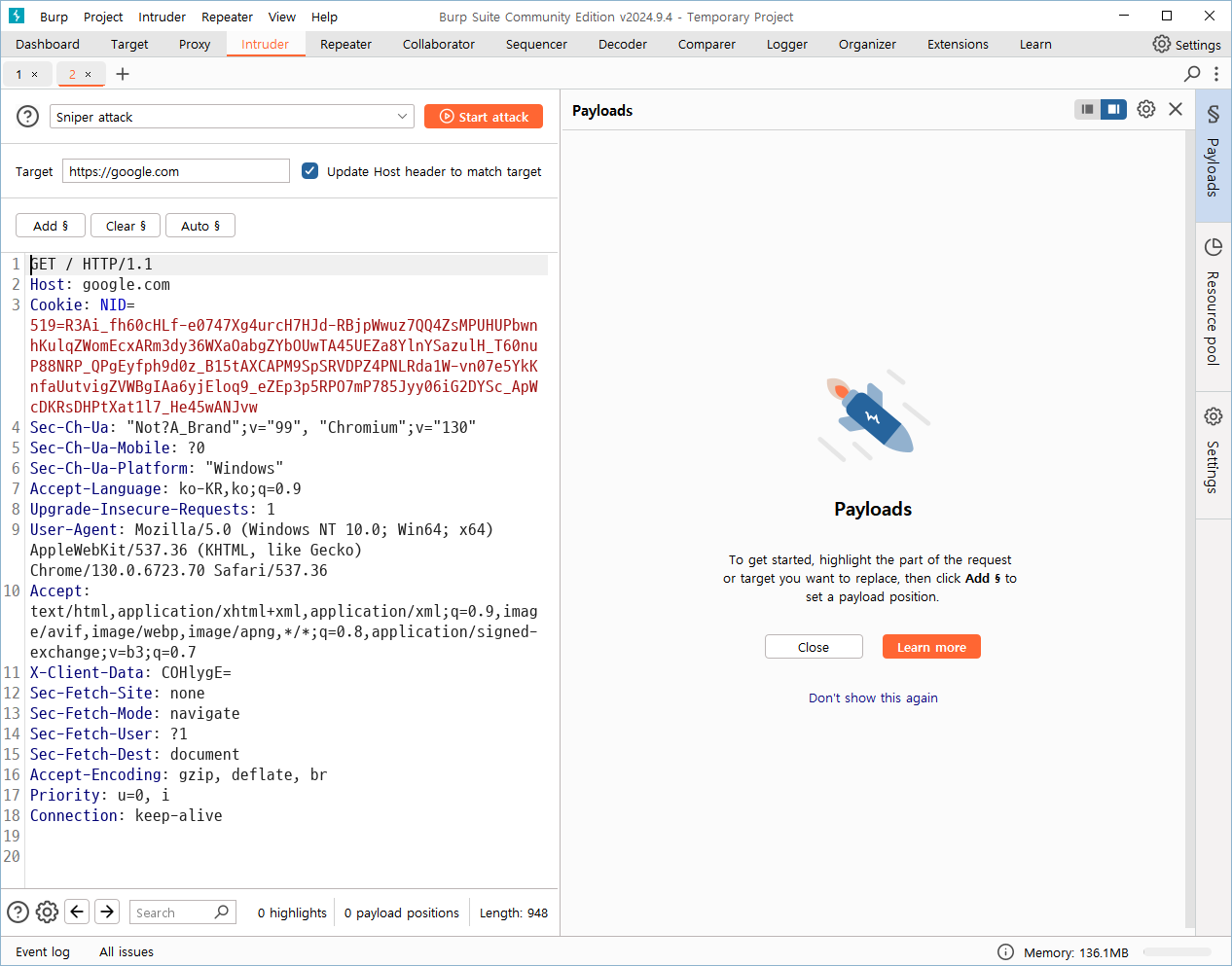Click '0 highlights' status text
1232x966 pixels.
click(292, 912)
